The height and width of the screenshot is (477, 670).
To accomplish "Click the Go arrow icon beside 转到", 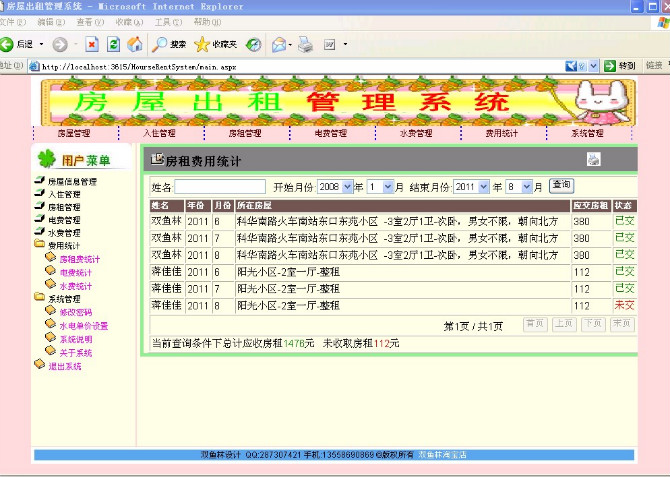I will point(610,66).
